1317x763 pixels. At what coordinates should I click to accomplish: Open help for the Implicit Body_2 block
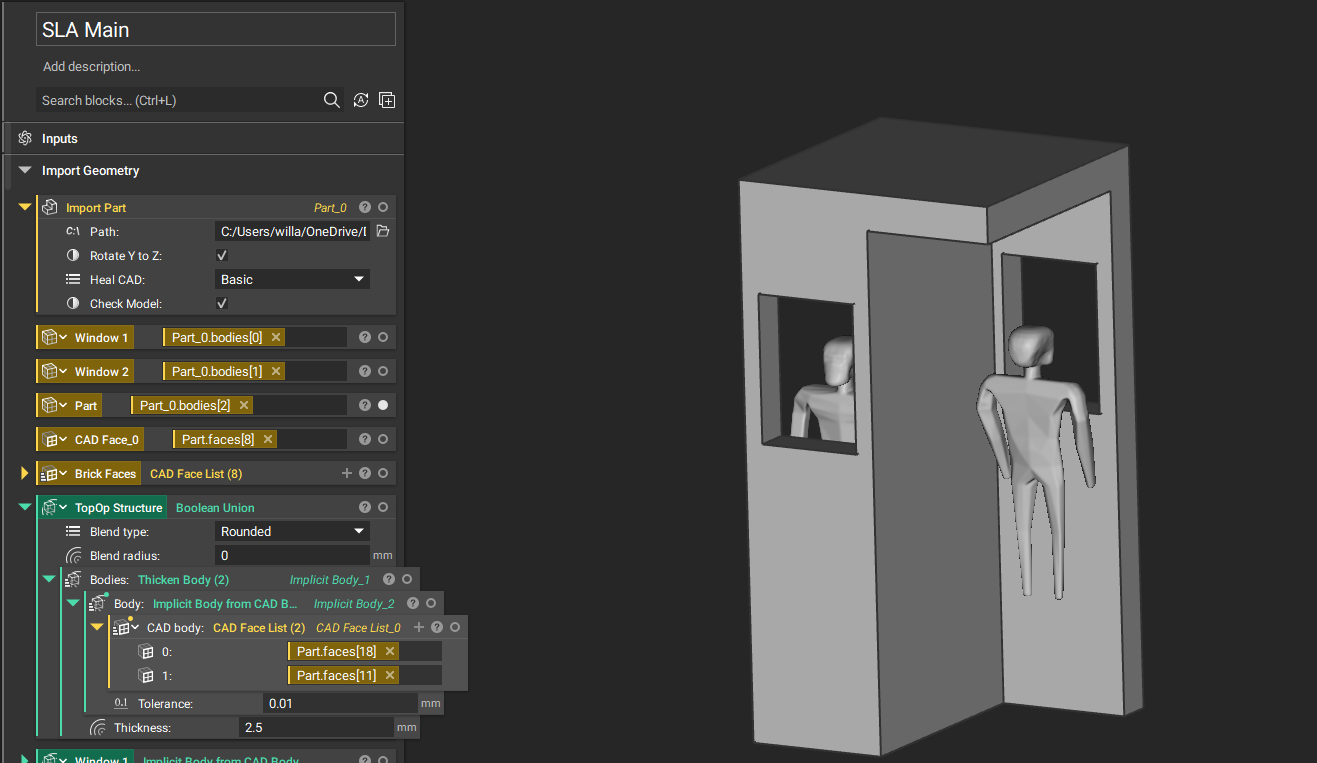[413, 603]
